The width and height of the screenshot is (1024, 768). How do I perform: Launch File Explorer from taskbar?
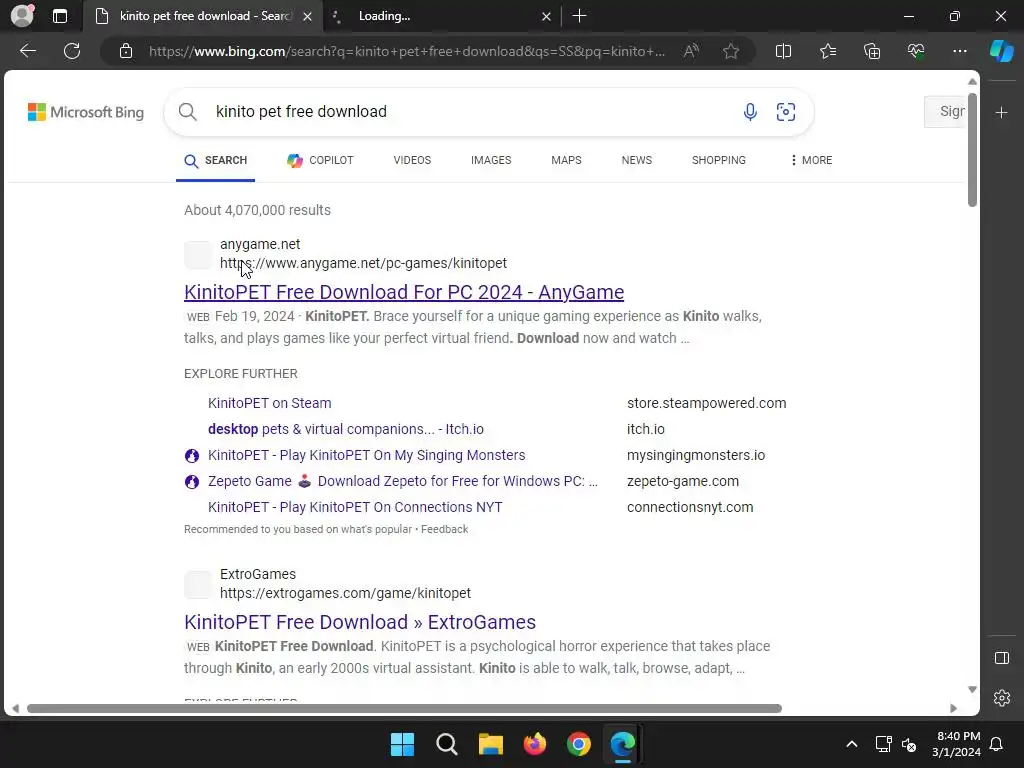pyautogui.click(x=490, y=744)
